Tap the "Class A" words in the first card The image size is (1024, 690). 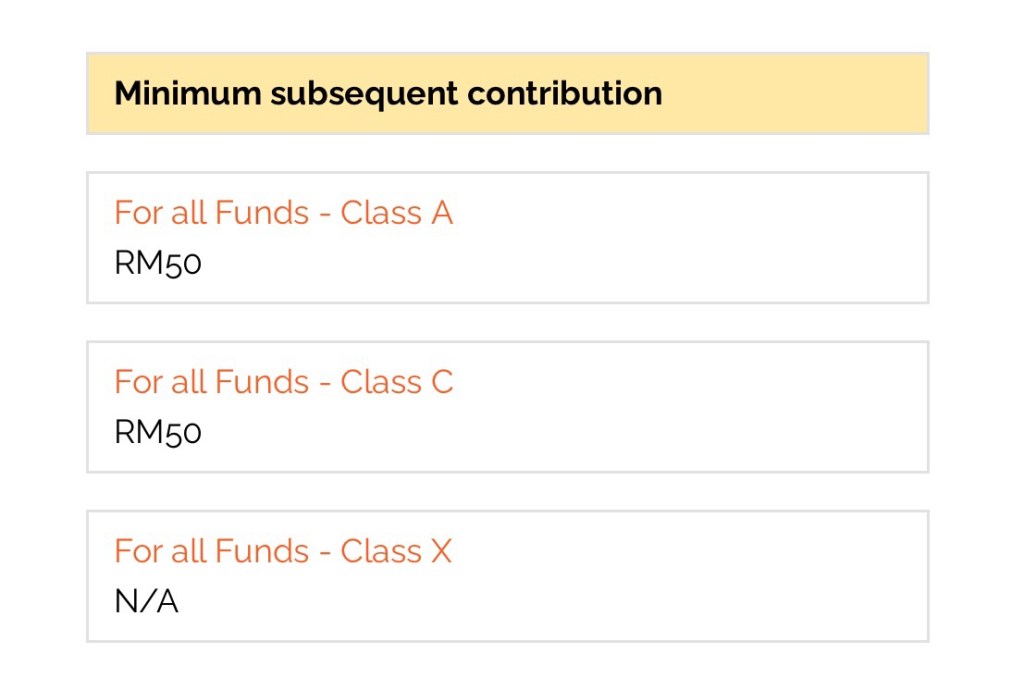click(397, 213)
